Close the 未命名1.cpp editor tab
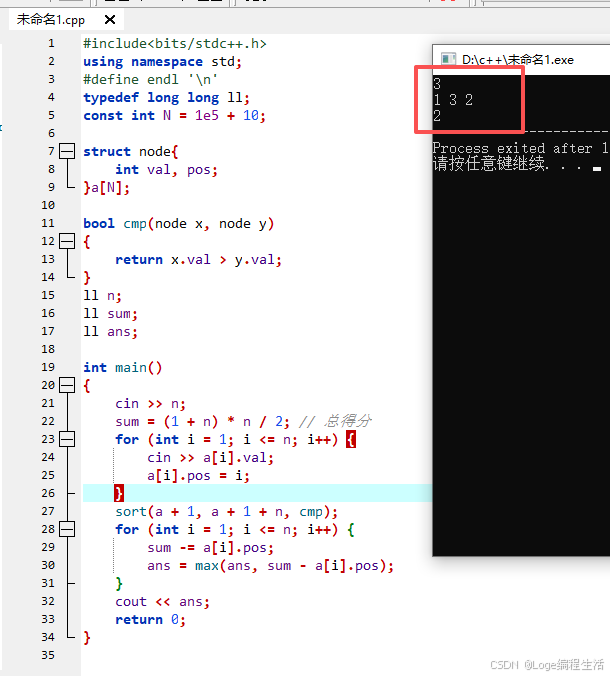The height and width of the screenshot is (676, 610). [x=110, y=20]
